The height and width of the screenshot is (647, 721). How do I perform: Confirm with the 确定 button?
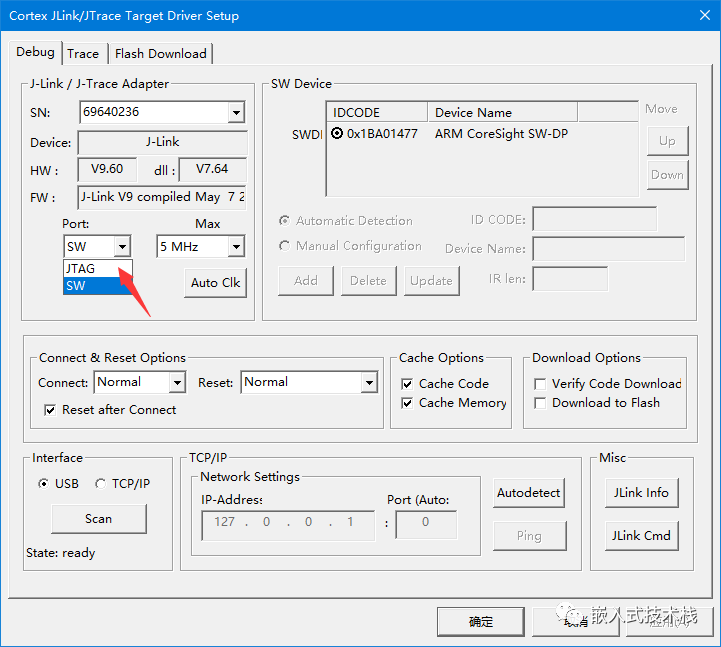point(481,622)
